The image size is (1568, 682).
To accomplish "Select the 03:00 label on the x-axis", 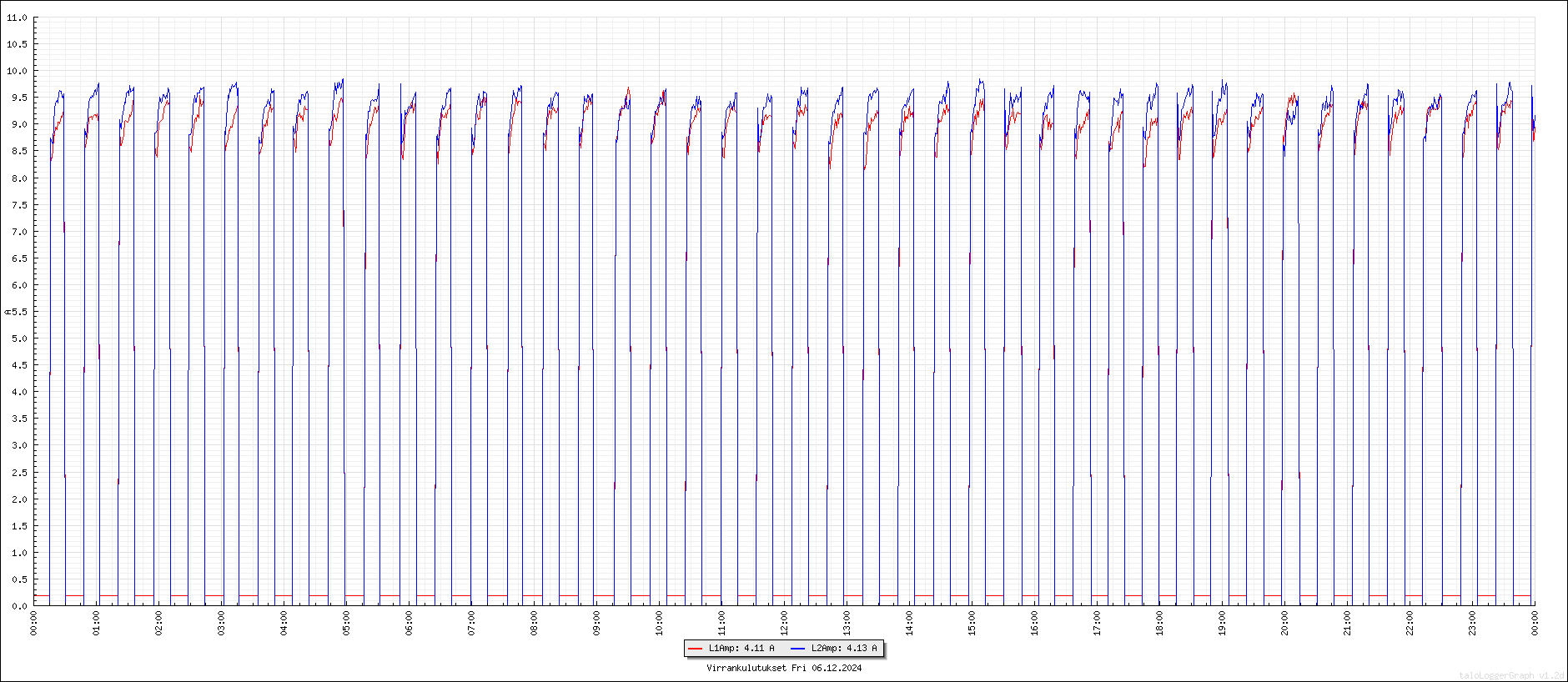I will [x=221, y=623].
